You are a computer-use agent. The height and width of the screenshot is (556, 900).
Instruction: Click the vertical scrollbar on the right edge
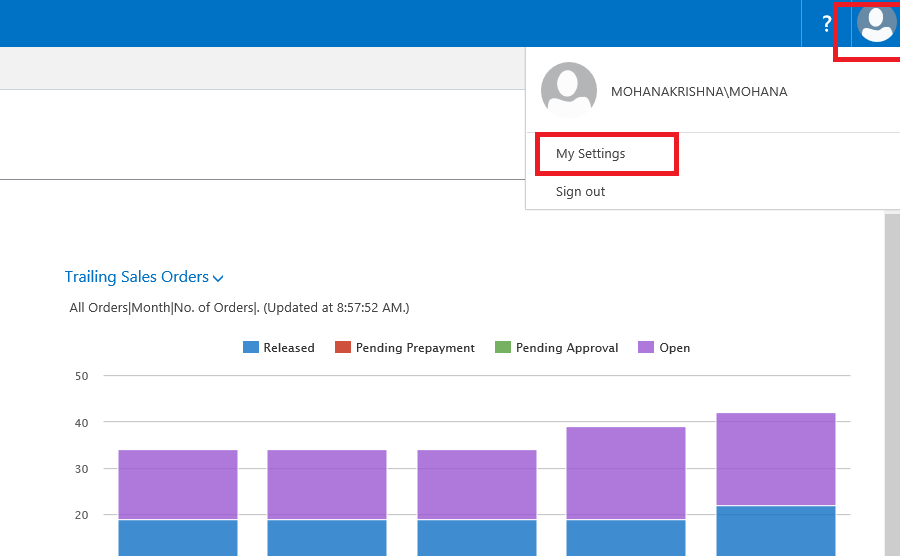pyautogui.click(x=892, y=380)
